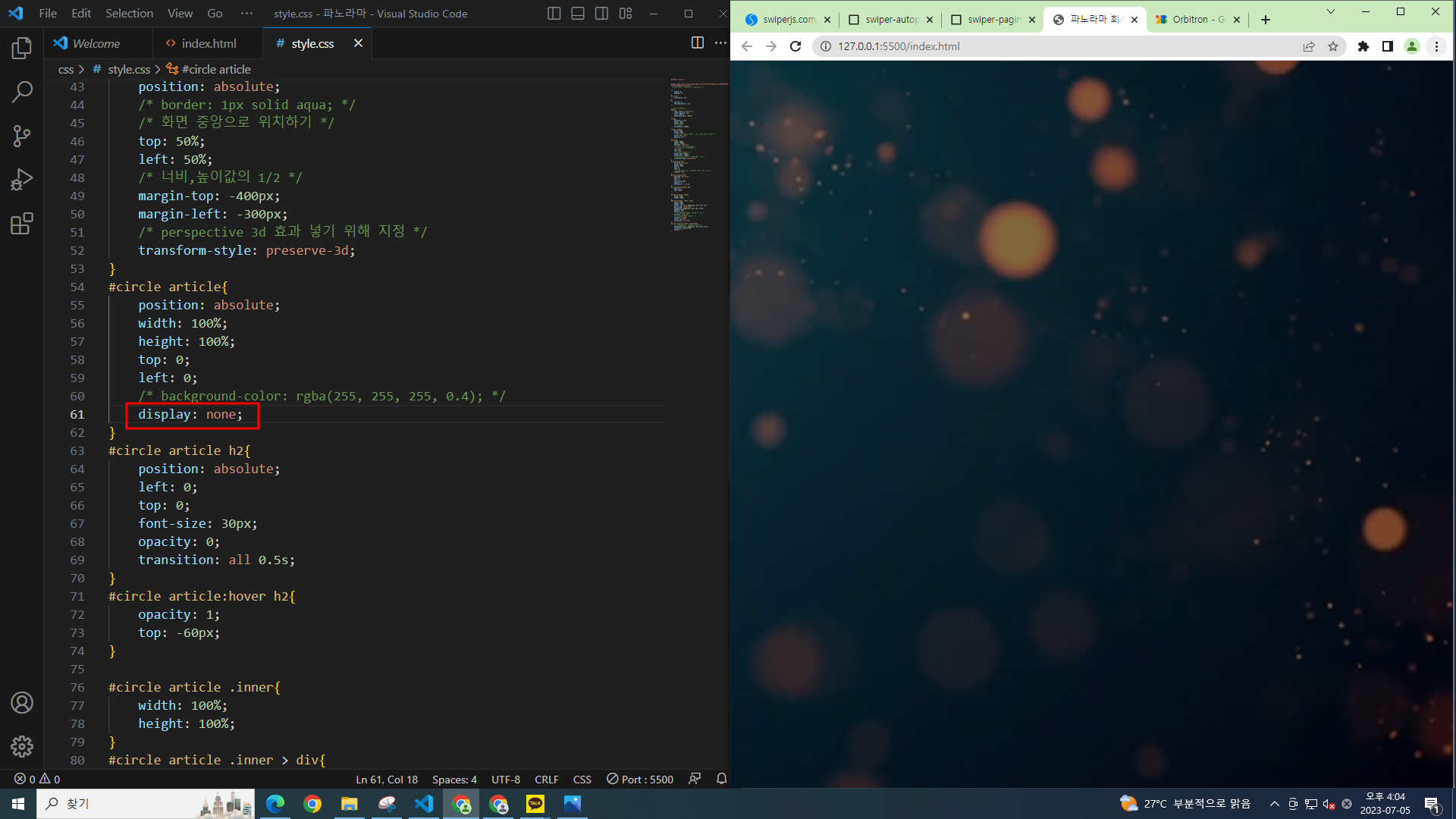Viewport: 1456px width, 819px height.
Task: Open the Search view icon
Action: pyautogui.click(x=22, y=93)
